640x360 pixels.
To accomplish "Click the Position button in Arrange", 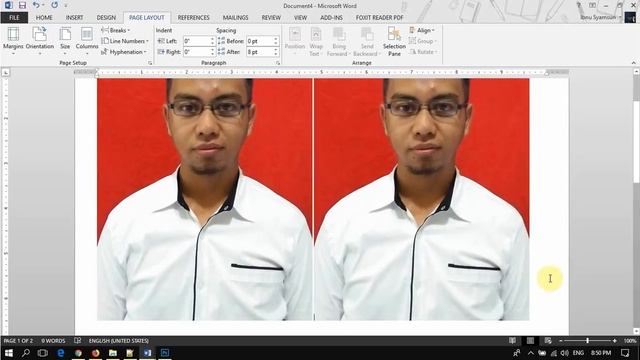I will tap(295, 41).
